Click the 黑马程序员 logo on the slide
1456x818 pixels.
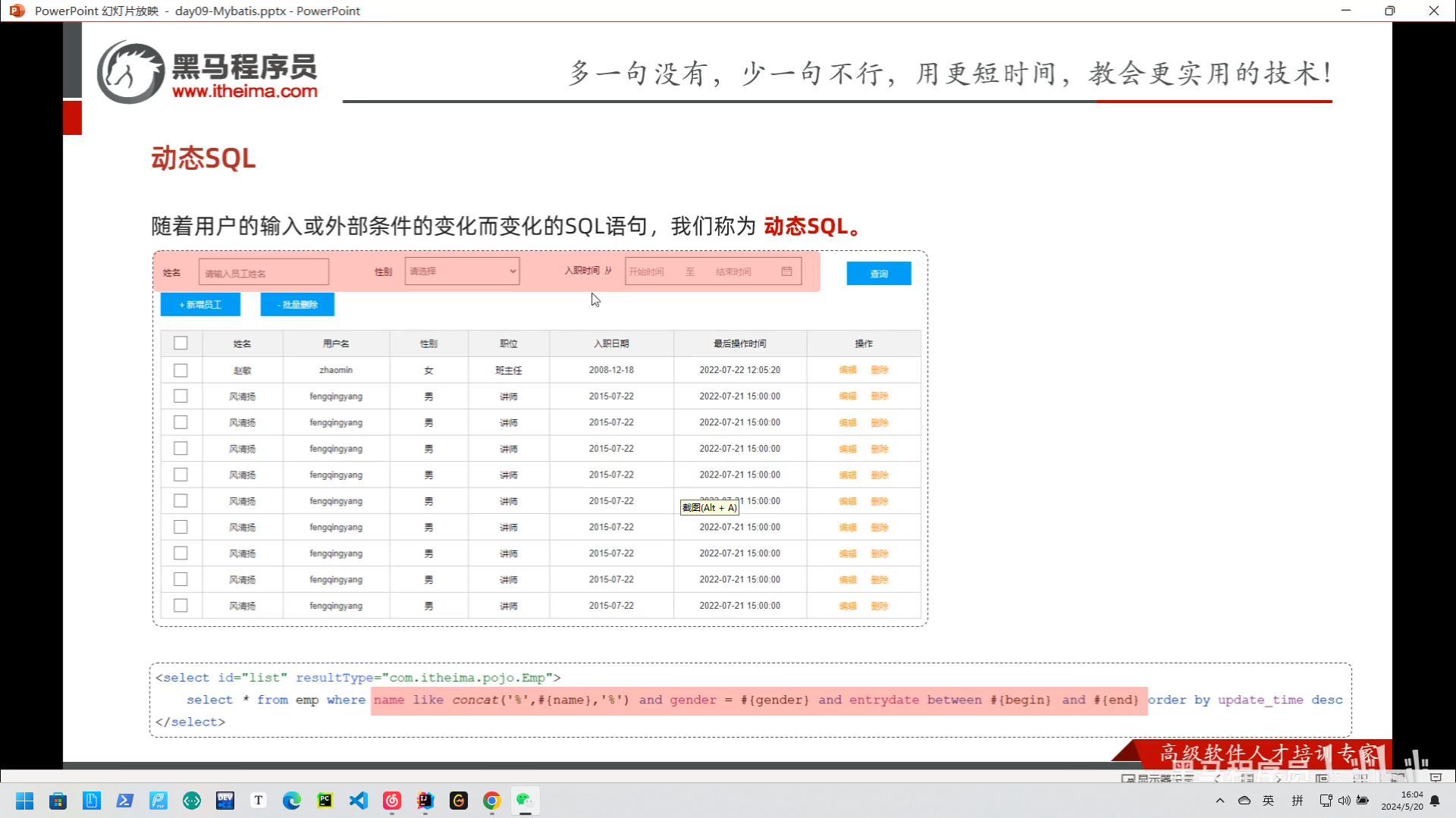[207, 72]
